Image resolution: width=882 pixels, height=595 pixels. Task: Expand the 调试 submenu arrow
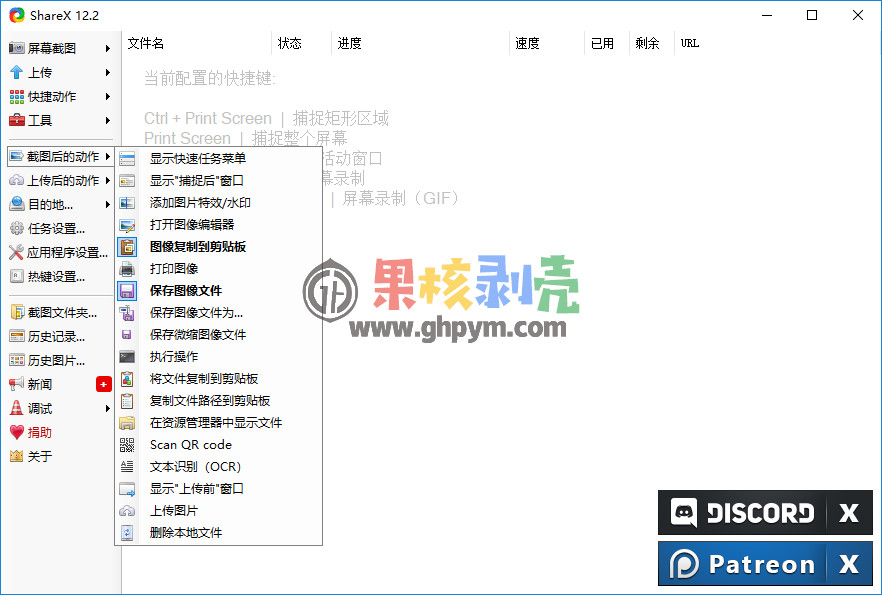click(107, 408)
